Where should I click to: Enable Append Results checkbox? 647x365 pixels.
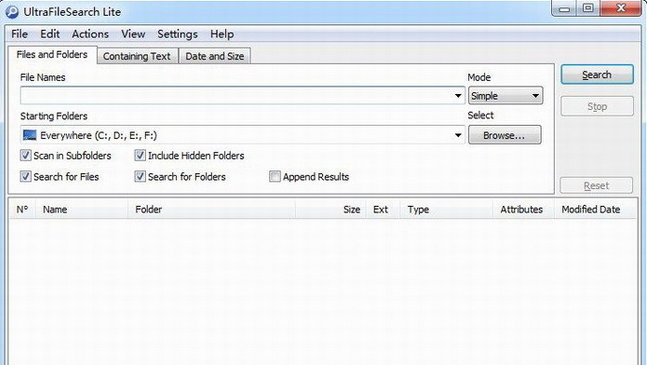point(274,177)
